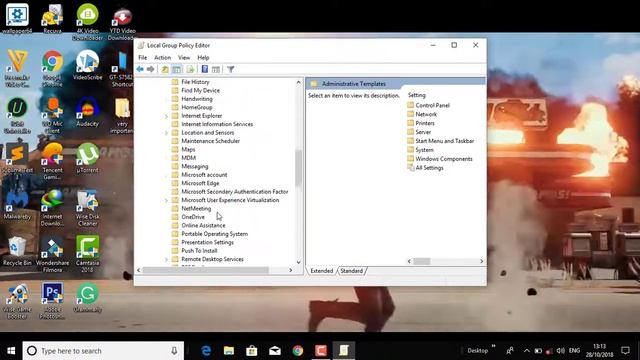Click the Recycle Bin desktop icon
The height and width of the screenshot is (360, 640).
click(x=17, y=251)
